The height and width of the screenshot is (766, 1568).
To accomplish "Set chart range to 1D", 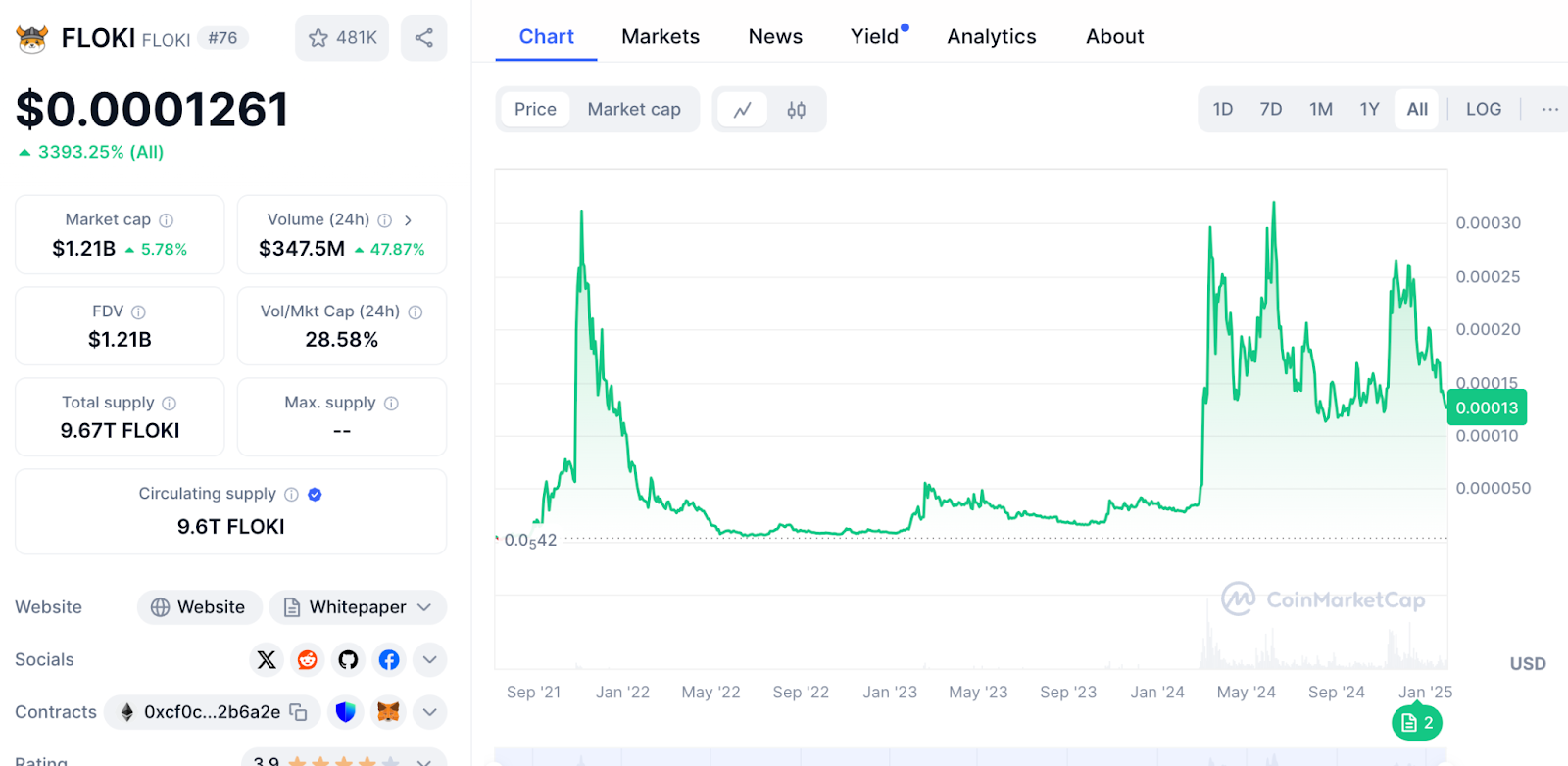I will (1223, 109).
